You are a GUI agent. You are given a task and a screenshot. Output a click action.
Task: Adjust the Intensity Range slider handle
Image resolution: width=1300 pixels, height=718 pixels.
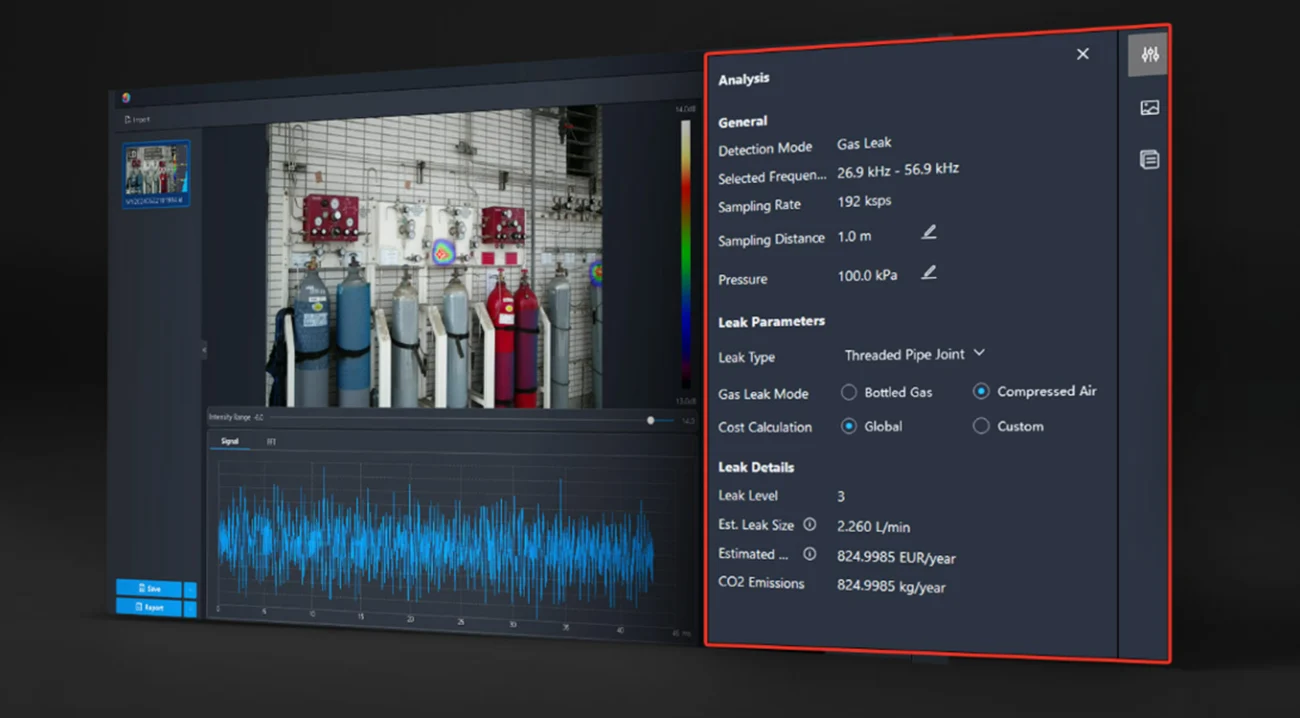pyautogui.click(x=651, y=421)
